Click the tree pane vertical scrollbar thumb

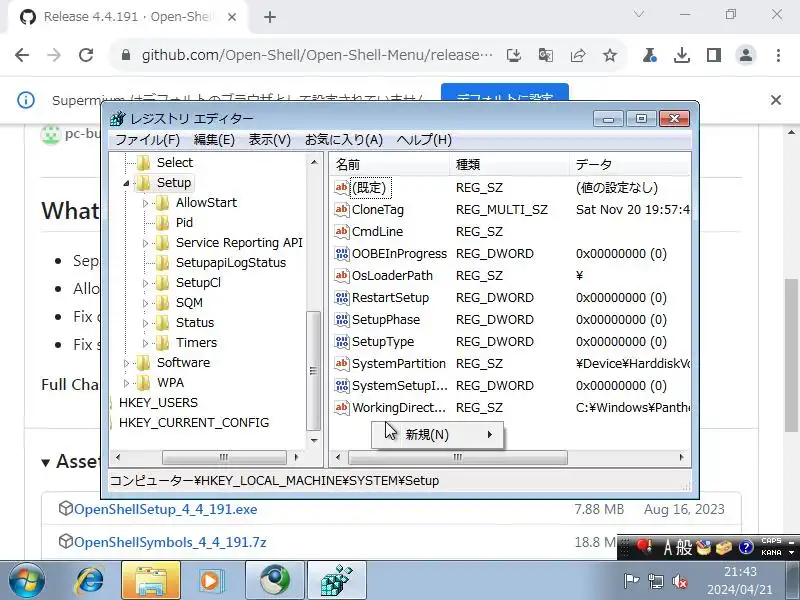(313, 370)
